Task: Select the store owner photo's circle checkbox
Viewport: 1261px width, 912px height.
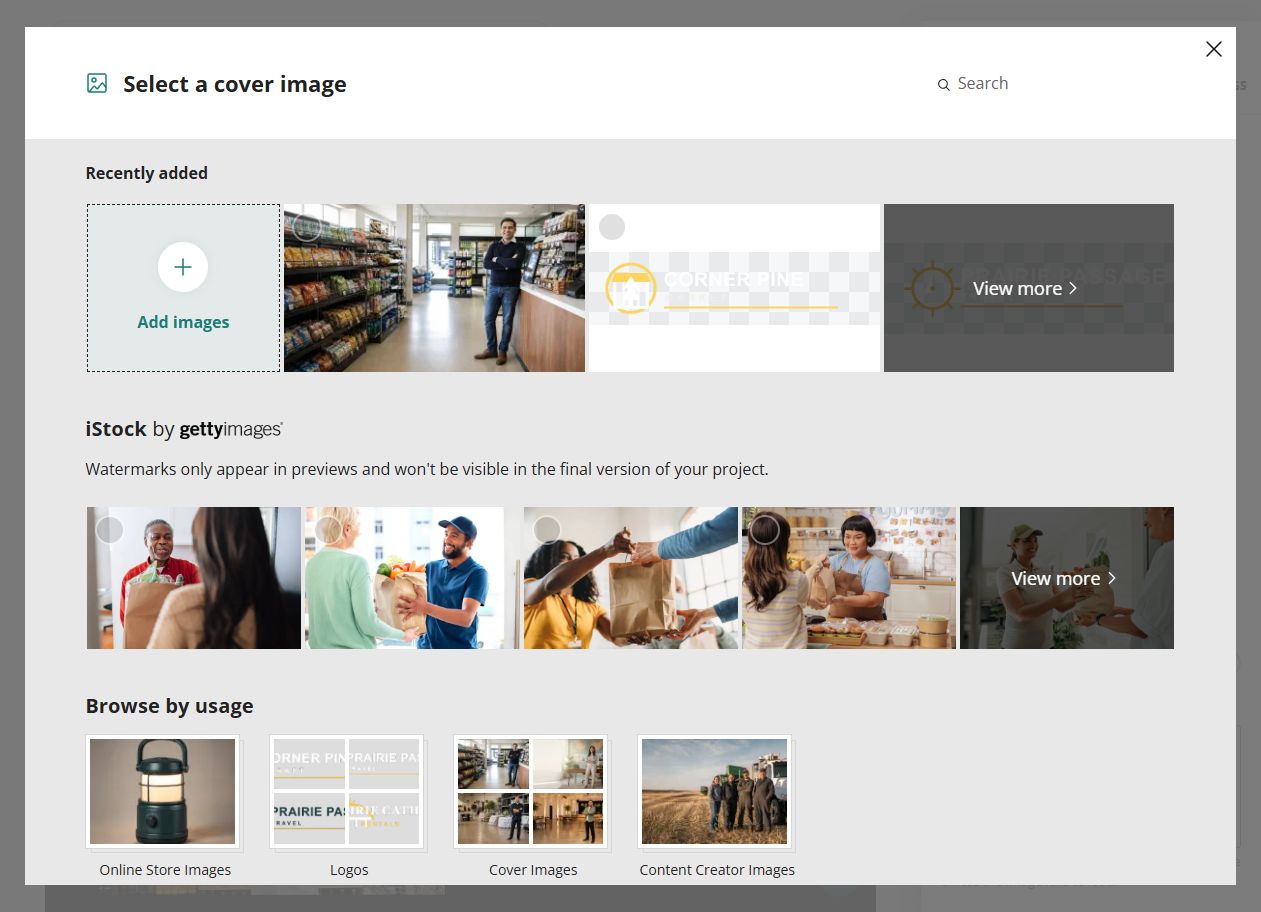Action: pyautogui.click(x=307, y=227)
